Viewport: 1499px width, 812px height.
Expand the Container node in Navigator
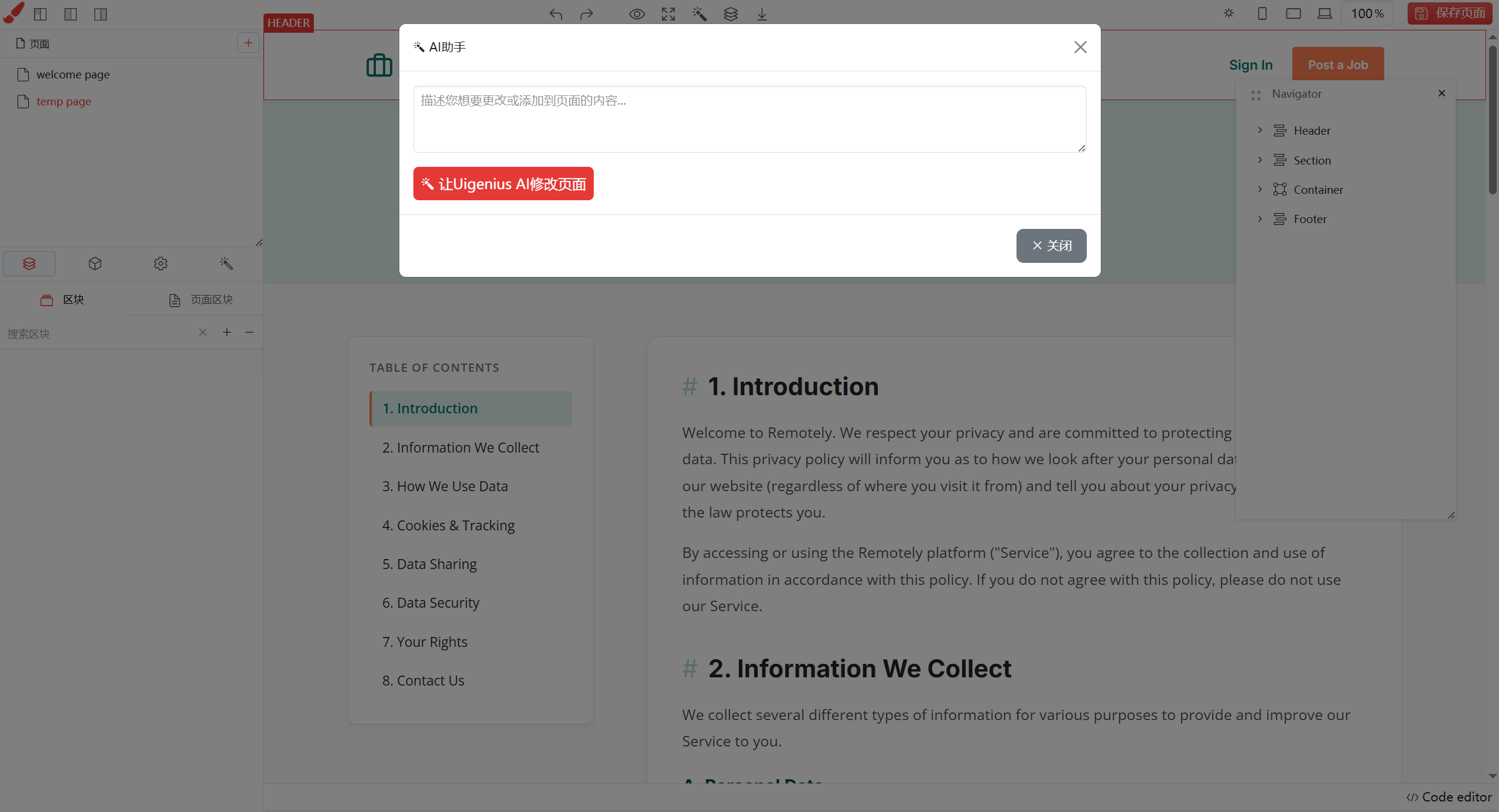click(x=1260, y=189)
